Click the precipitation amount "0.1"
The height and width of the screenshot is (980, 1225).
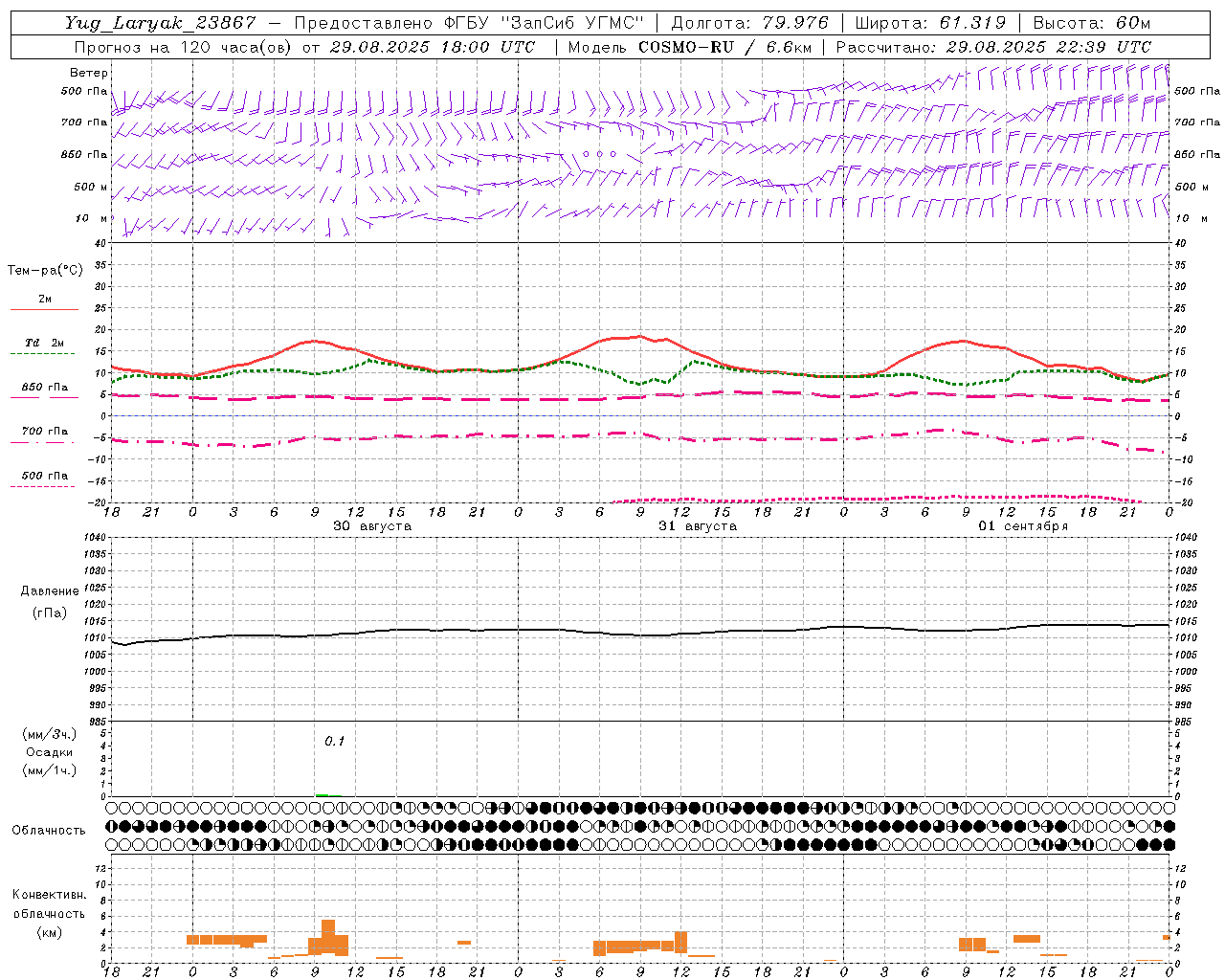[x=334, y=741]
